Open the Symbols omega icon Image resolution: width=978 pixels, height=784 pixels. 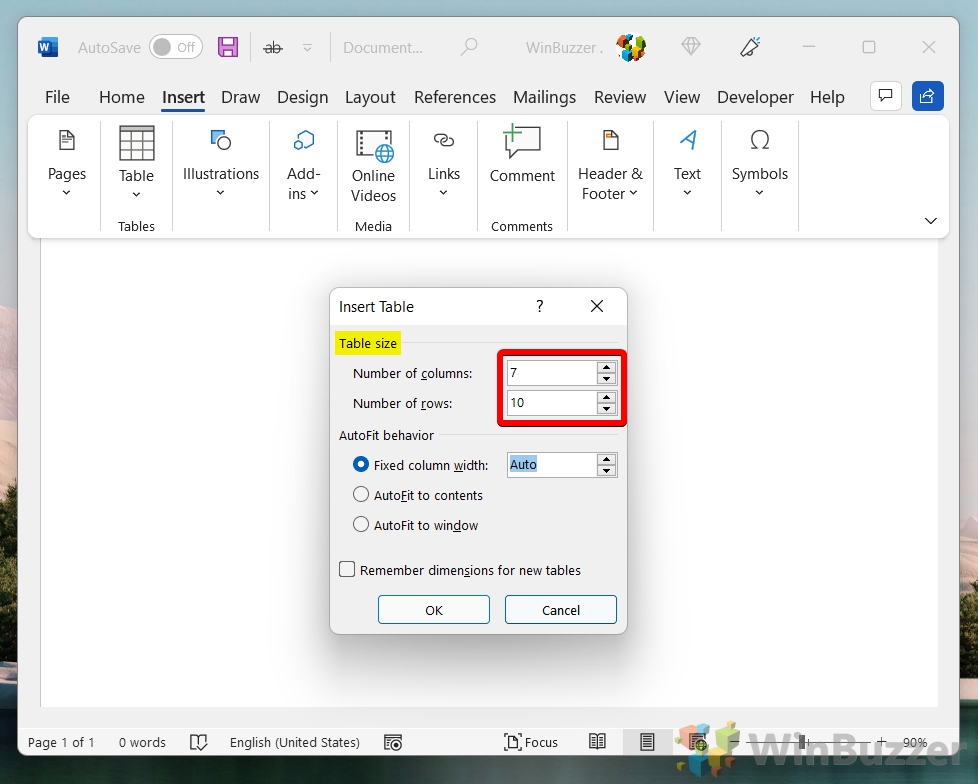760,140
